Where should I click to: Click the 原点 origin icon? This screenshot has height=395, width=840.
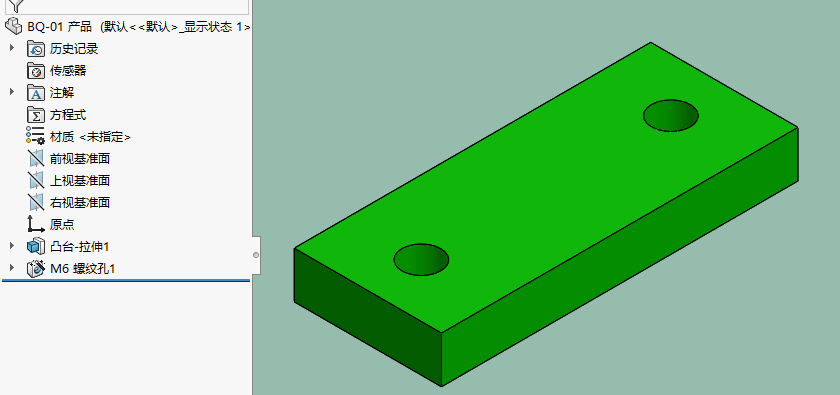pos(36,224)
